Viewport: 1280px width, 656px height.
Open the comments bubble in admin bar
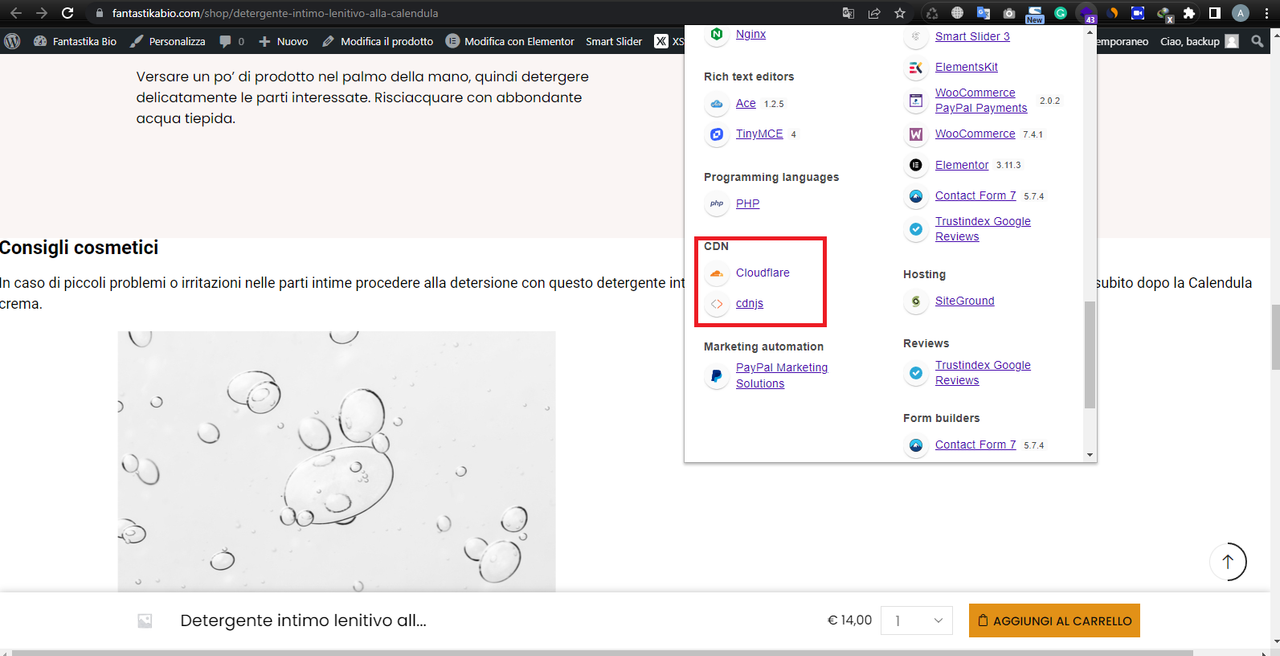pos(231,41)
